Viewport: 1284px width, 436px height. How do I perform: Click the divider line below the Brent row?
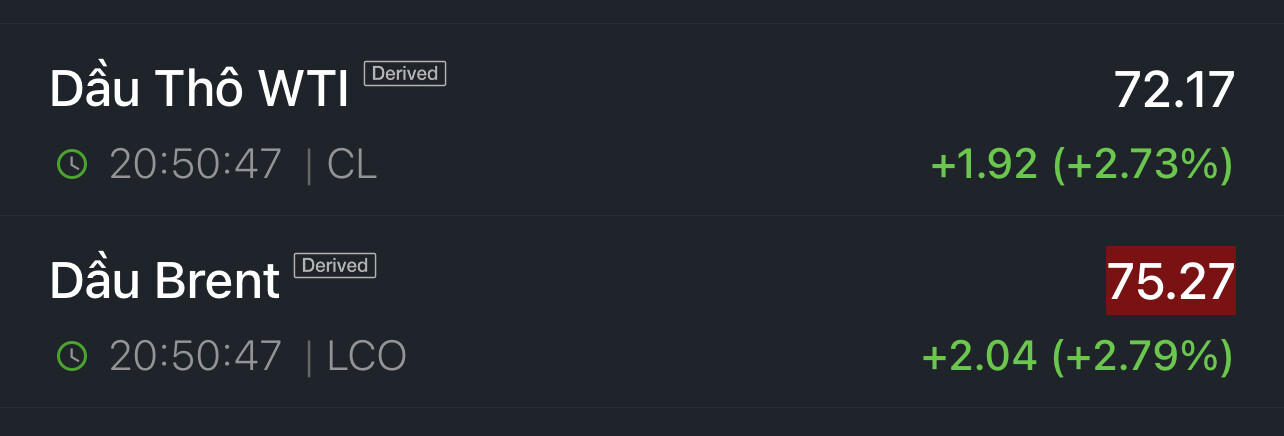pyautogui.click(x=642, y=407)
